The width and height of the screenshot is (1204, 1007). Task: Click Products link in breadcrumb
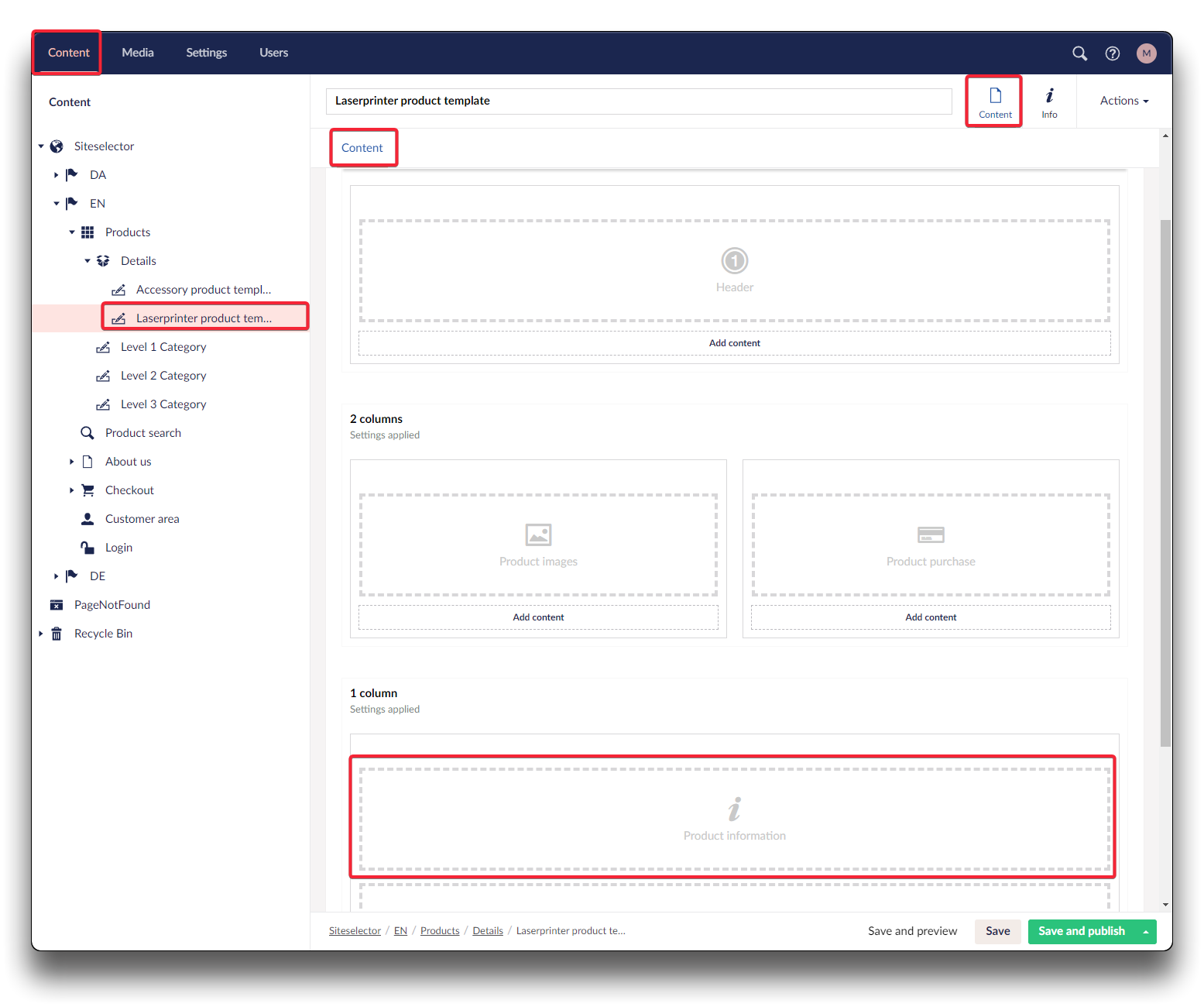(x=440, y=931)
